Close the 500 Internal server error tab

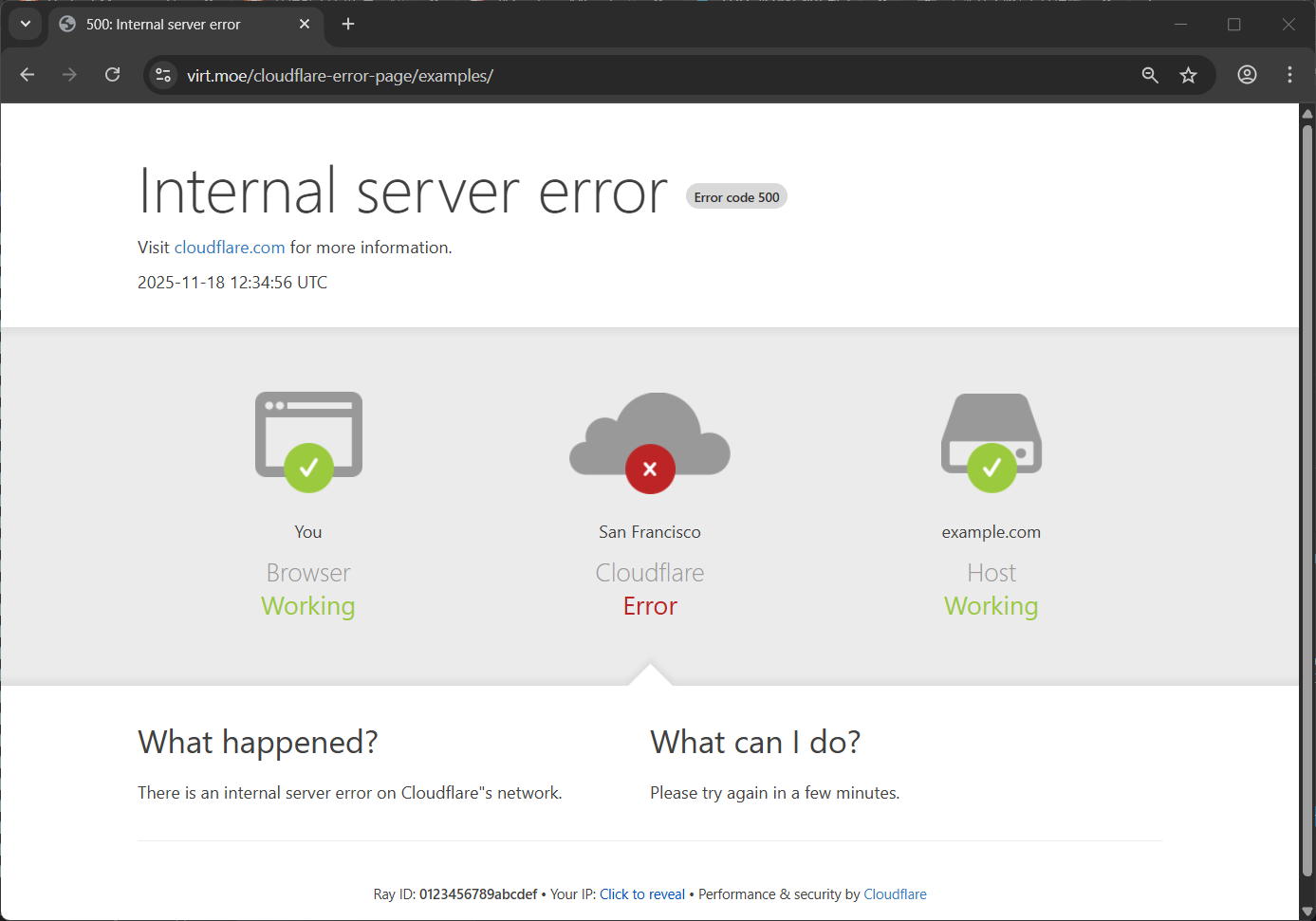(x=305, y=24)
